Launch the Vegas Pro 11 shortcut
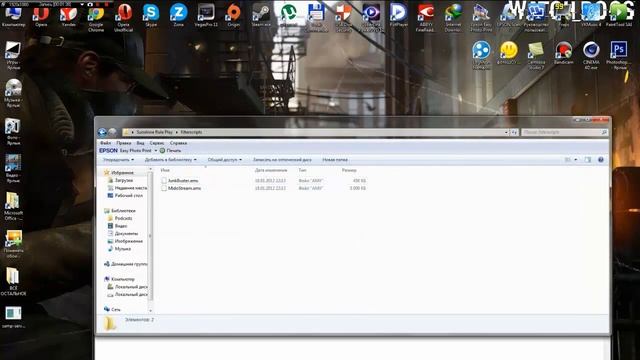 coord(206,16)
